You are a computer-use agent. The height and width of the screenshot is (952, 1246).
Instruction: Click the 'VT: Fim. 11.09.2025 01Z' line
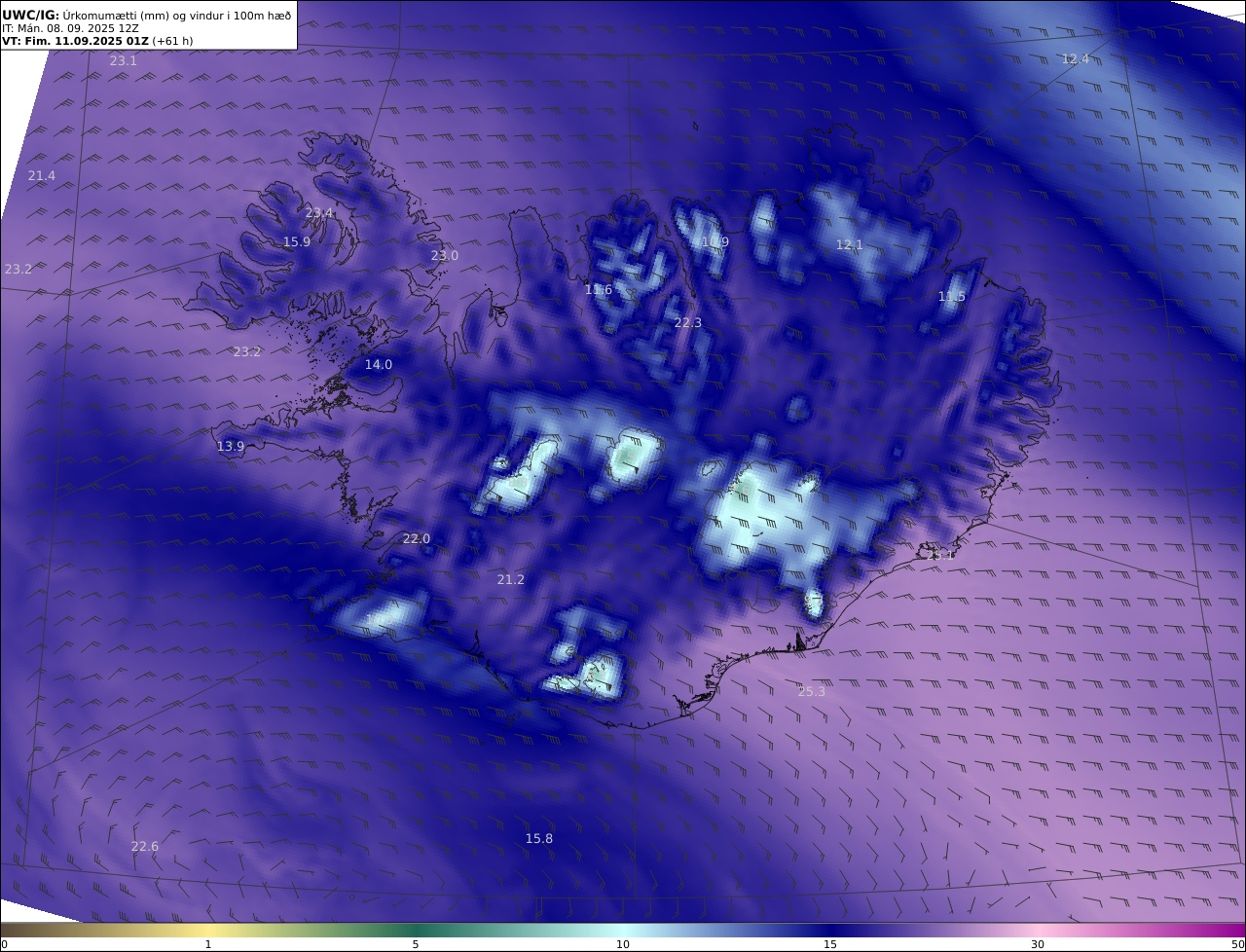click(96, 41)
